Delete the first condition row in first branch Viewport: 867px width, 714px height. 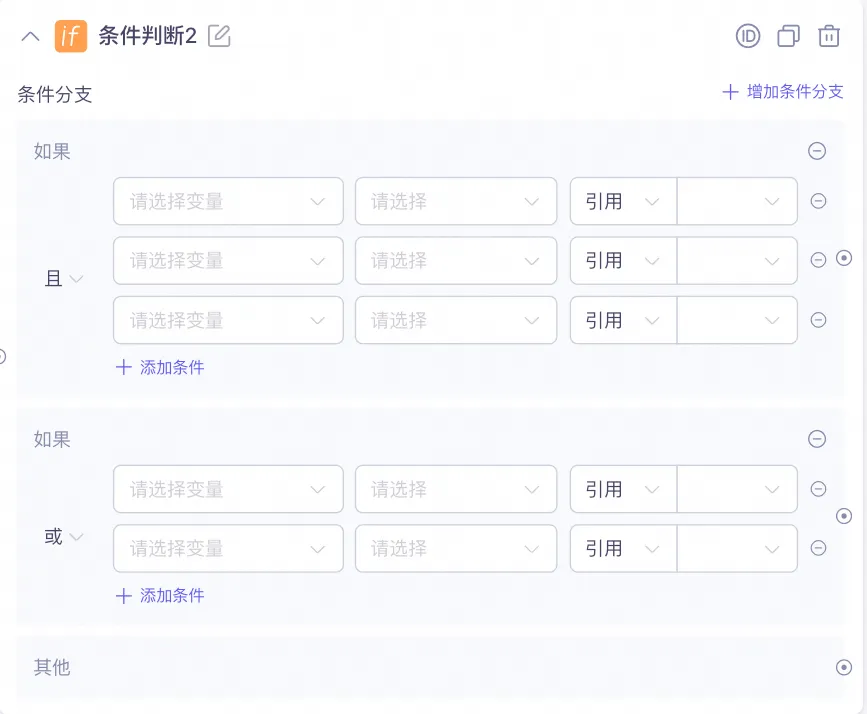point(818,201)
